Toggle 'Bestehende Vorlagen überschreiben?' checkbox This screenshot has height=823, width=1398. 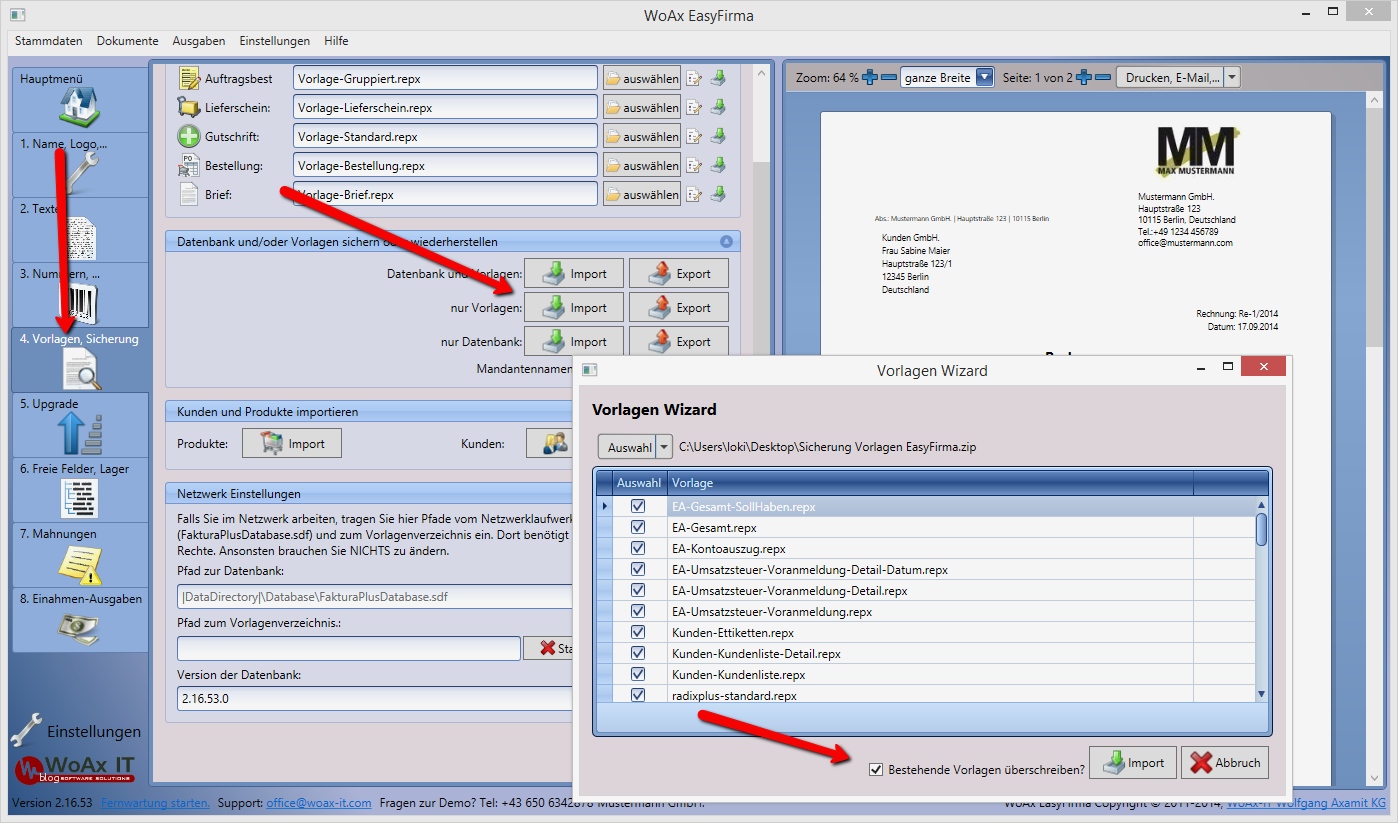point(877,769)
